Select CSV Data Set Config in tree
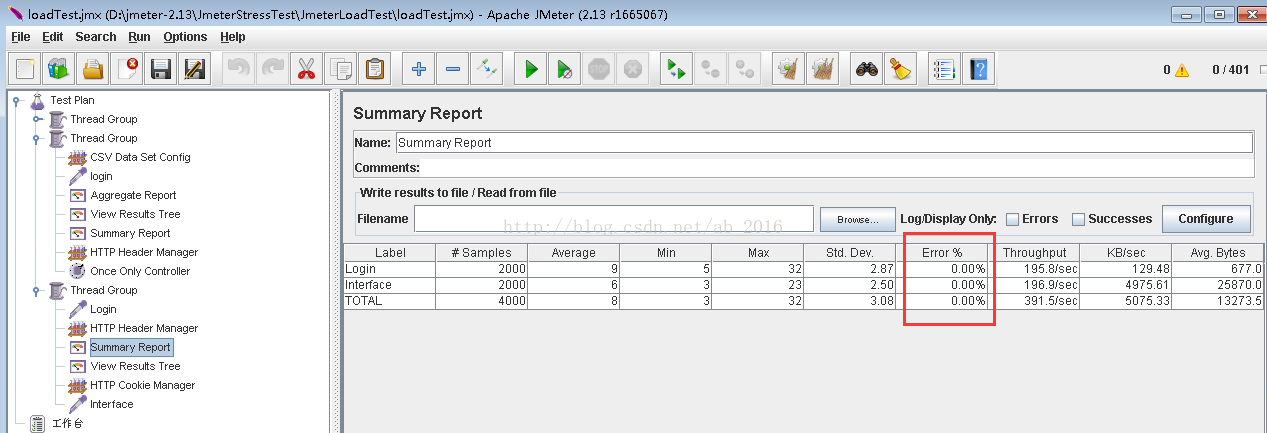 click(x=140, y=157)
